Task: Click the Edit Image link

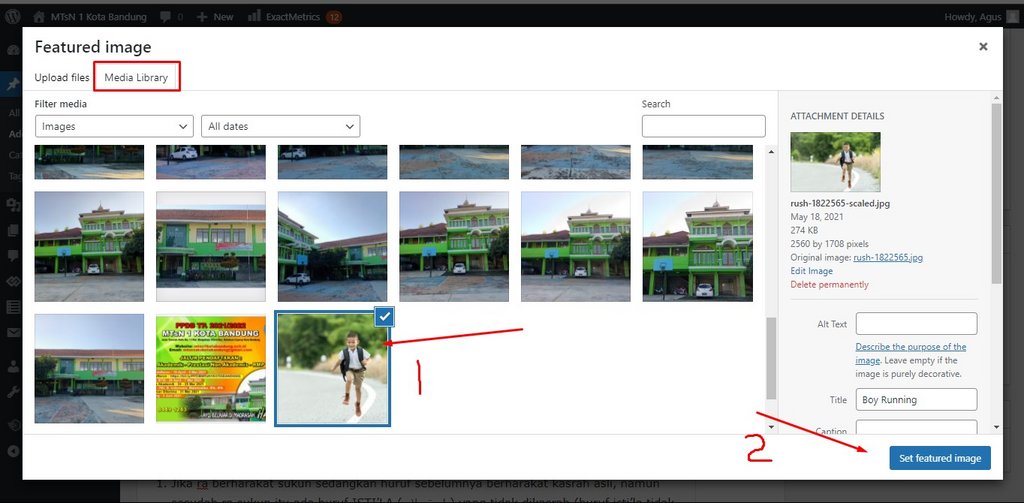Action: pyautogui.click(x=812, y=270)
